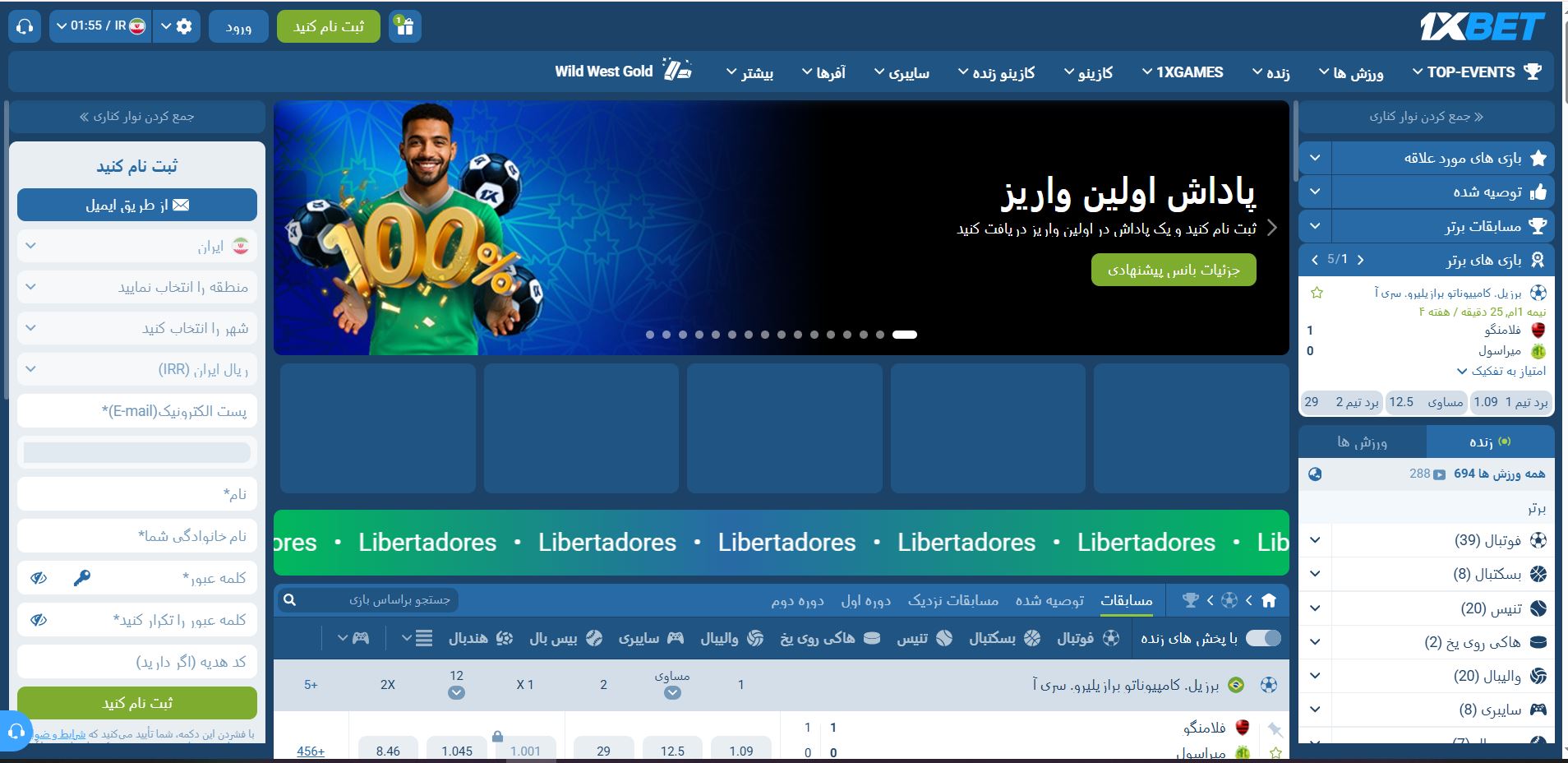
Task: Expand the فوتبال (39) sport list
Action: (1427, 540)
